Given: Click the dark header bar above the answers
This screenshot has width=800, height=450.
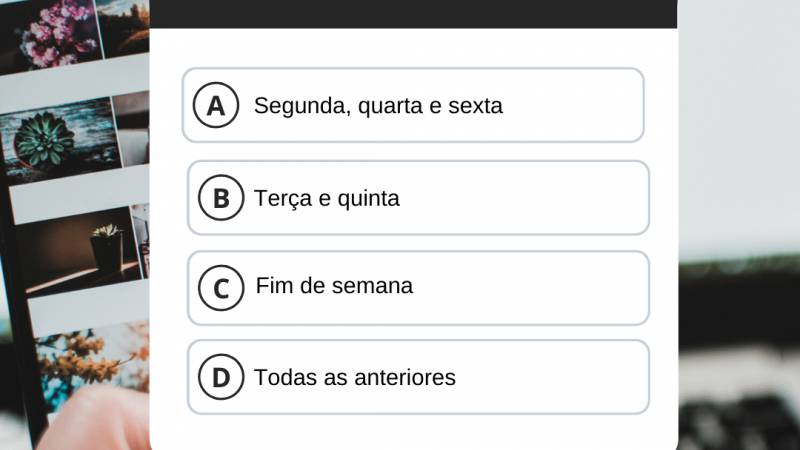Looking at the screenshot, I should coord(413,12).
